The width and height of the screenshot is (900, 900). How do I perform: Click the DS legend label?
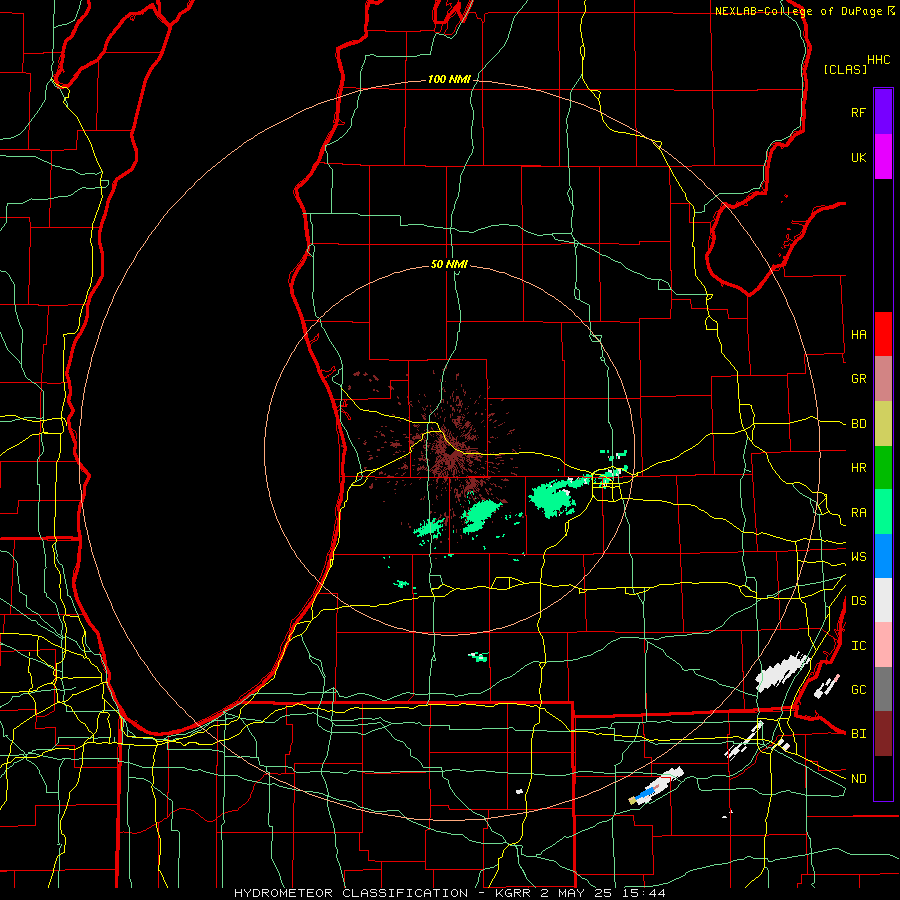858,601
